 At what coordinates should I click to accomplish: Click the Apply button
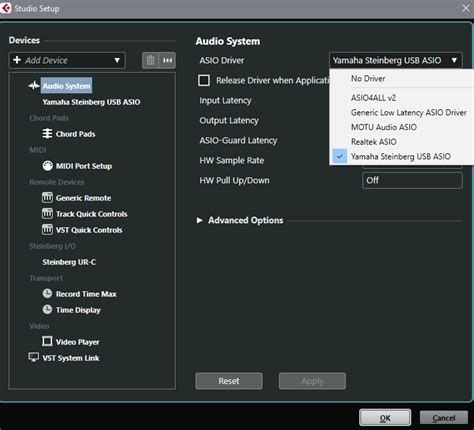[312, 381]
